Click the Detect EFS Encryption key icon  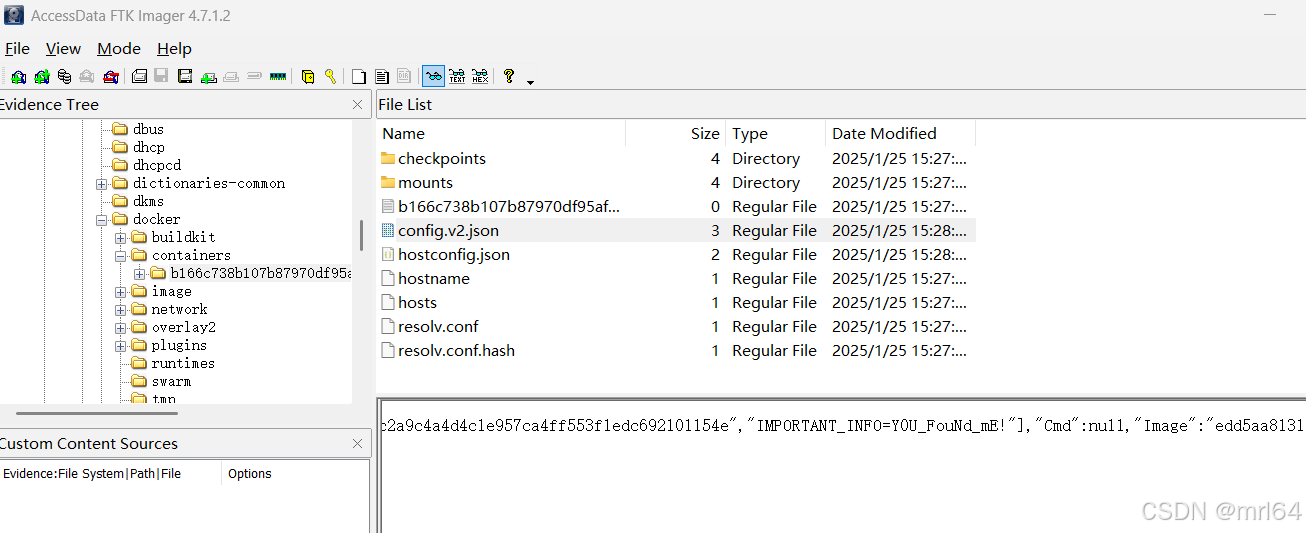tap(330, 76)
